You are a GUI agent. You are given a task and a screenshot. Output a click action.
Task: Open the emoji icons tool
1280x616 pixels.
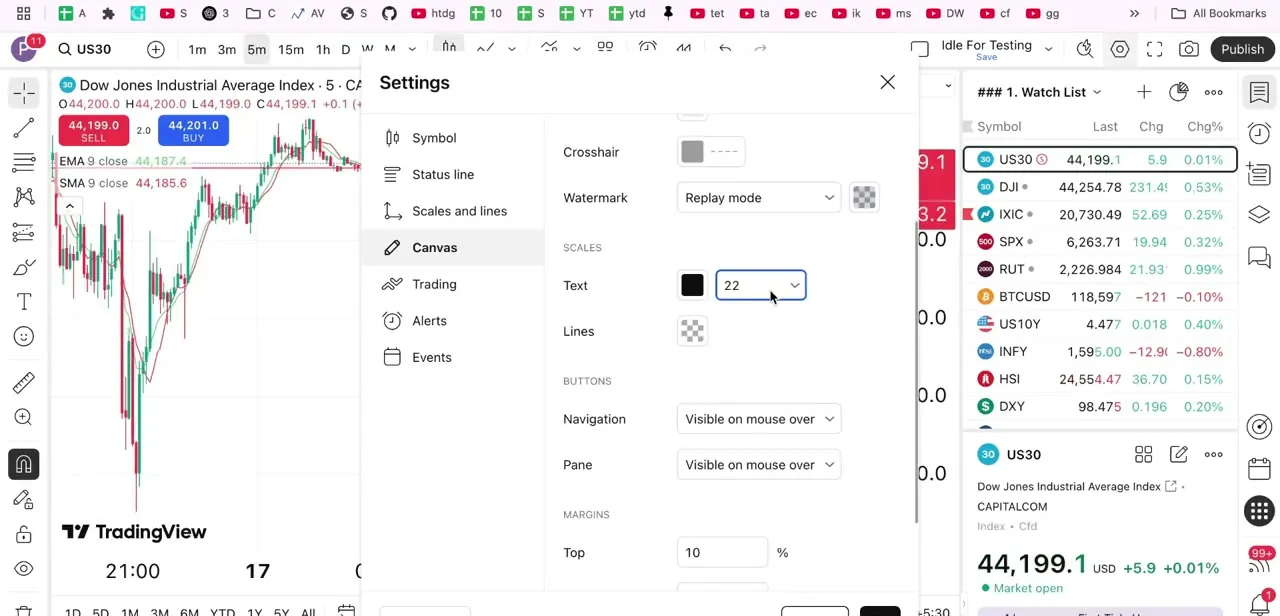24,337
